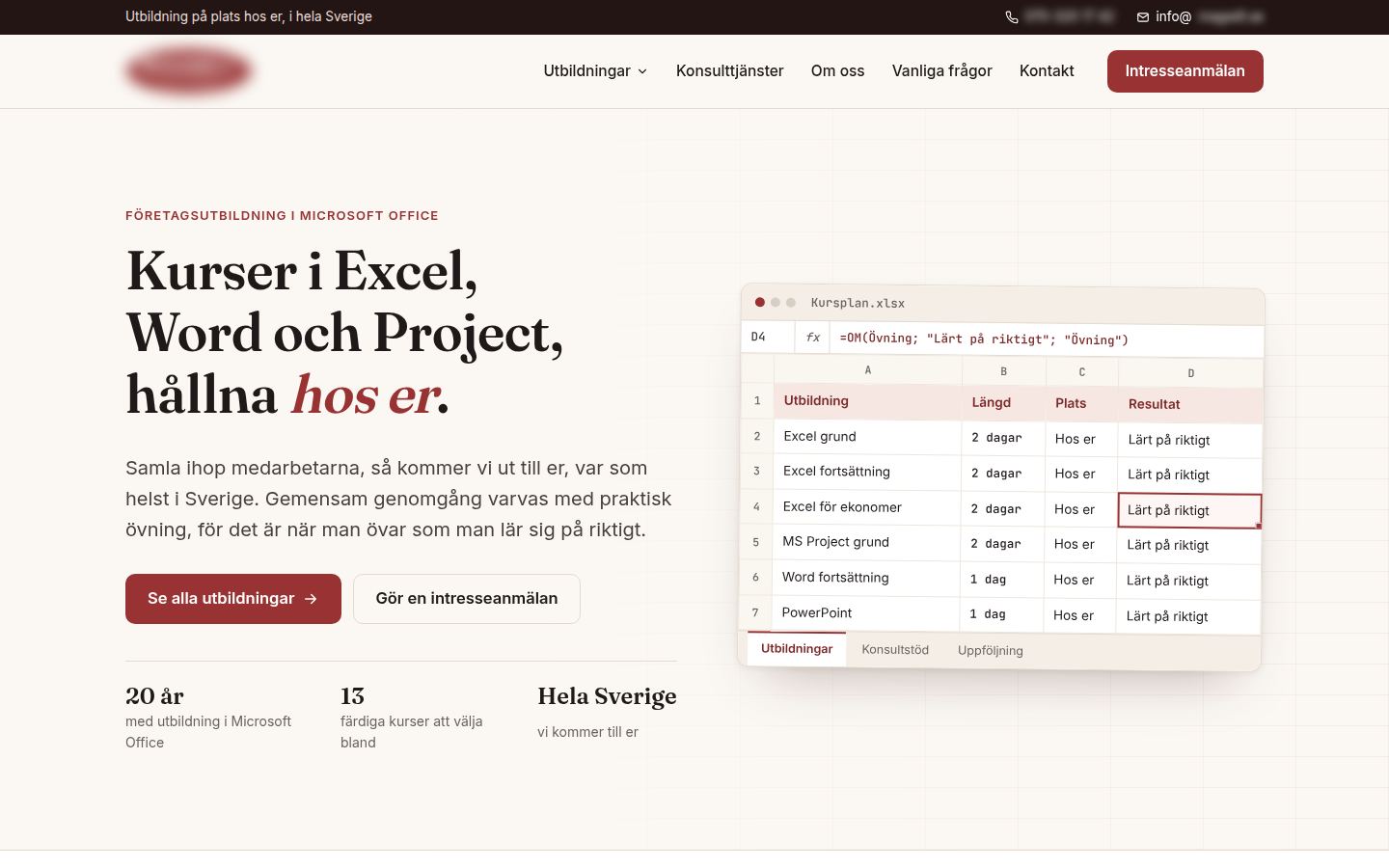This screenshot has width=1389, height=868.
Task: Click the 1 dag cell in PowerPoint row
Action: (1000, 614)
